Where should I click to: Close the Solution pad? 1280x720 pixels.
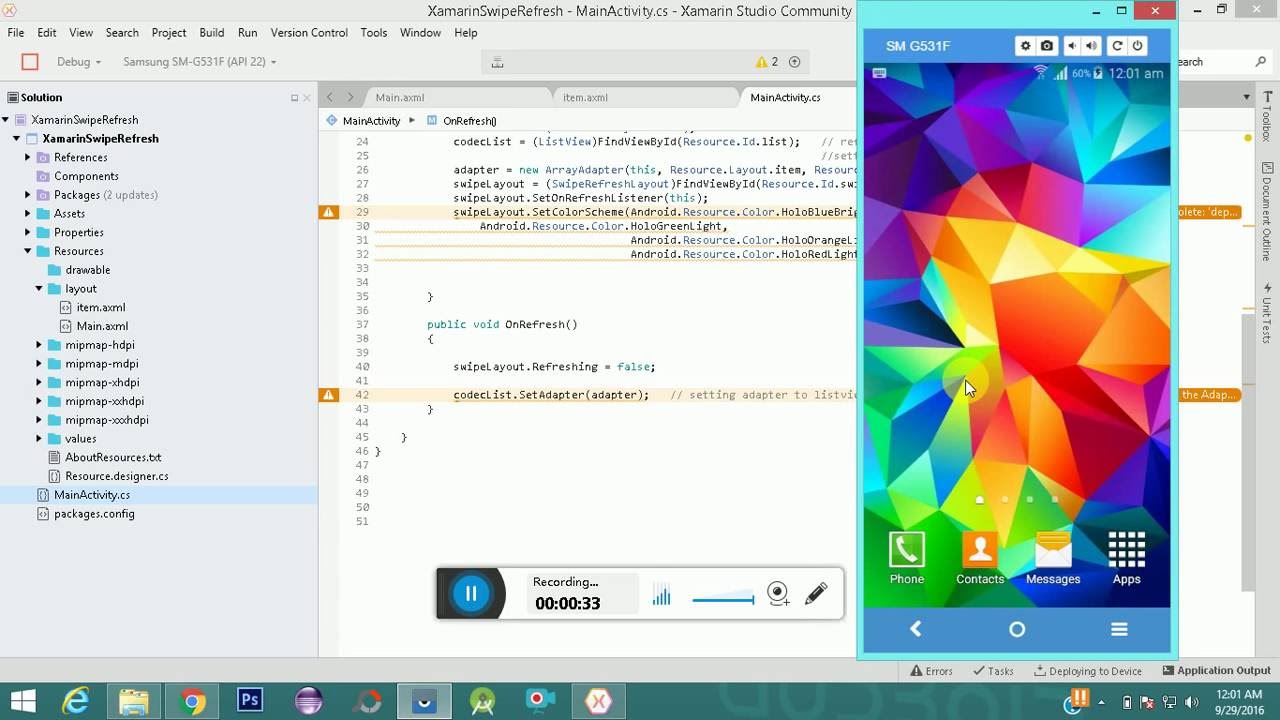click(306, 98)
